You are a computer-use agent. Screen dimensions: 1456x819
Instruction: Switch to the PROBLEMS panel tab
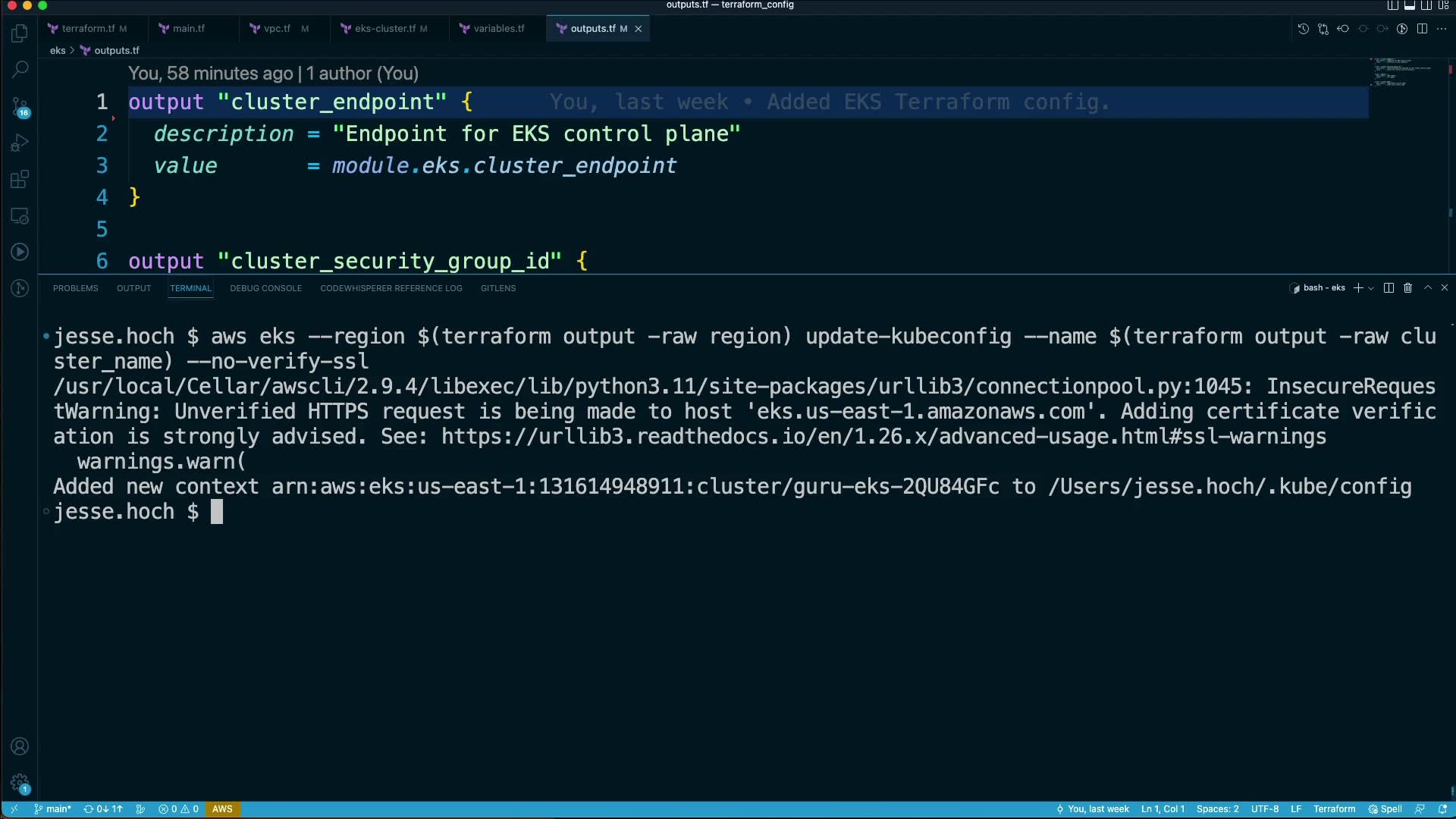(75, 288)
